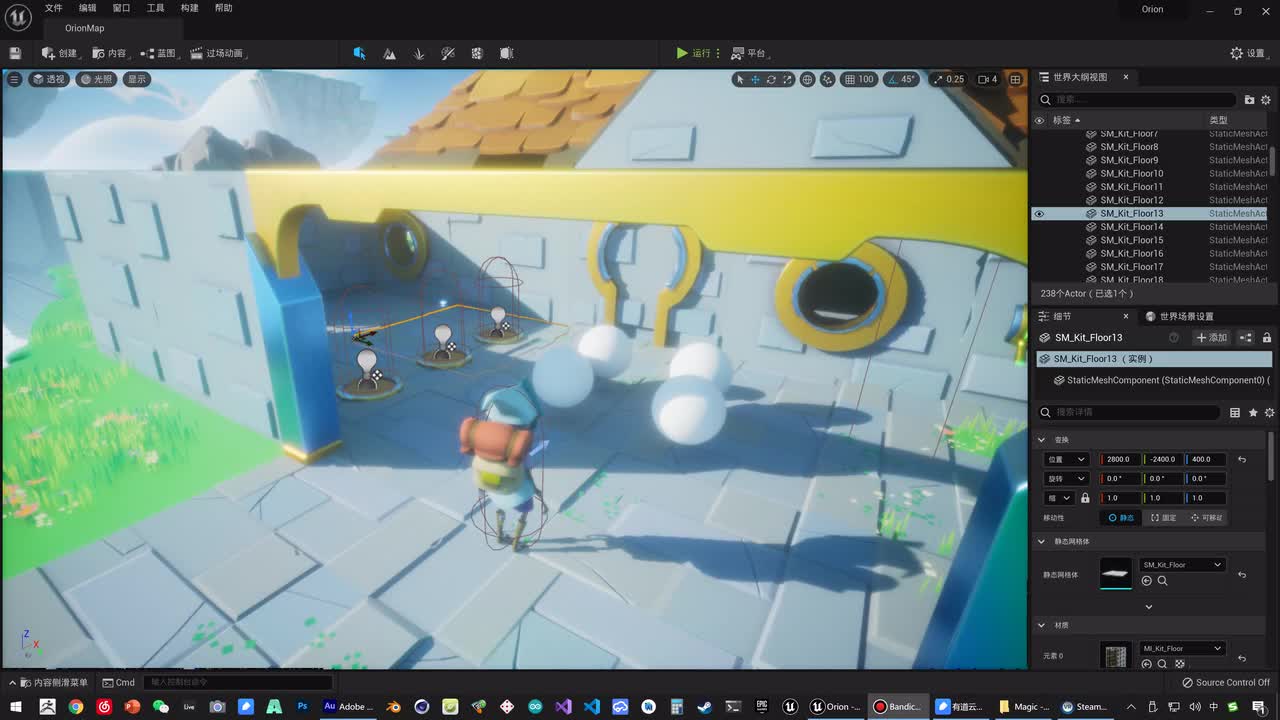Activate the Select mode icon in the toolbar
The height and width of the screenshot is (720, 1280).
tap(359, 53)
